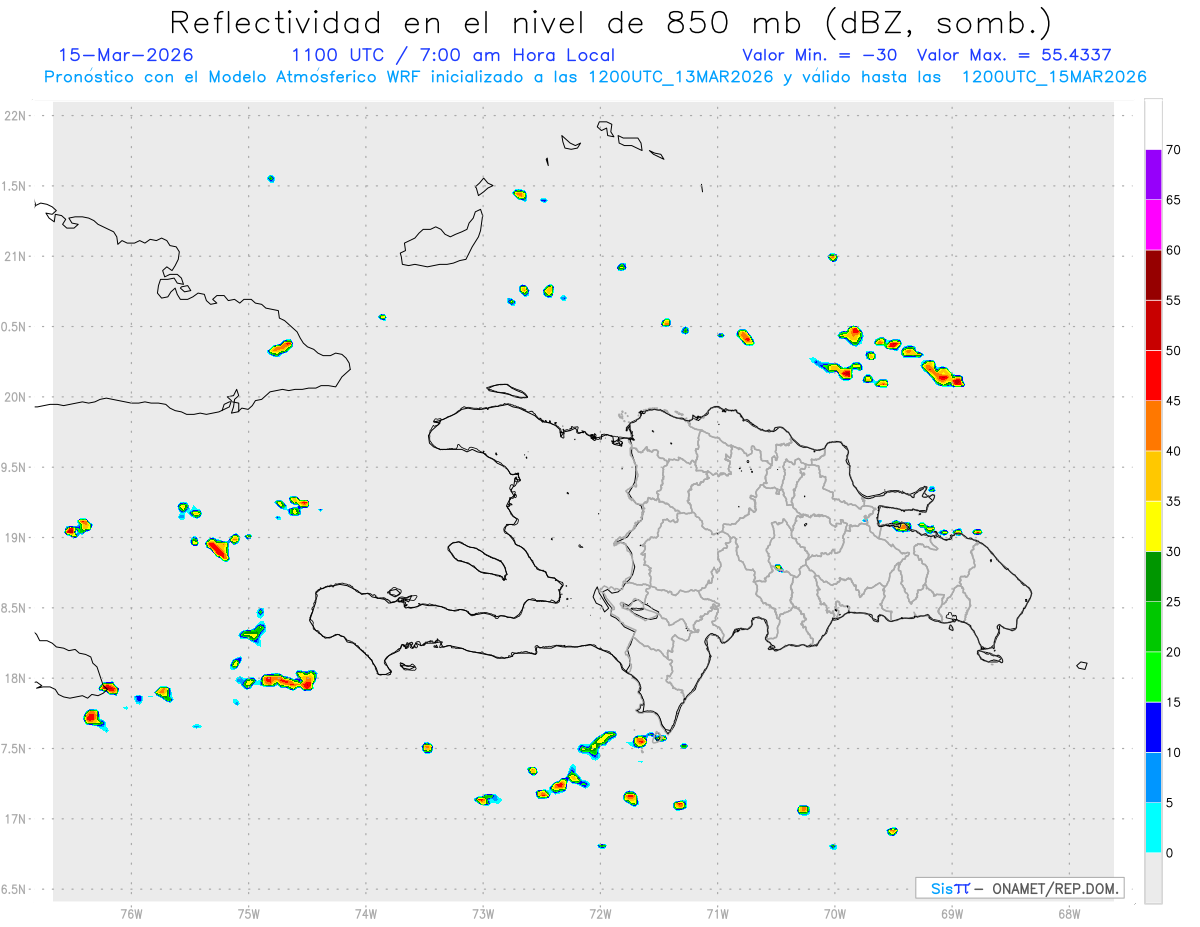
Task: Click the gold 35-40 dBZ colorbar segment
Action: (1153, 476)
